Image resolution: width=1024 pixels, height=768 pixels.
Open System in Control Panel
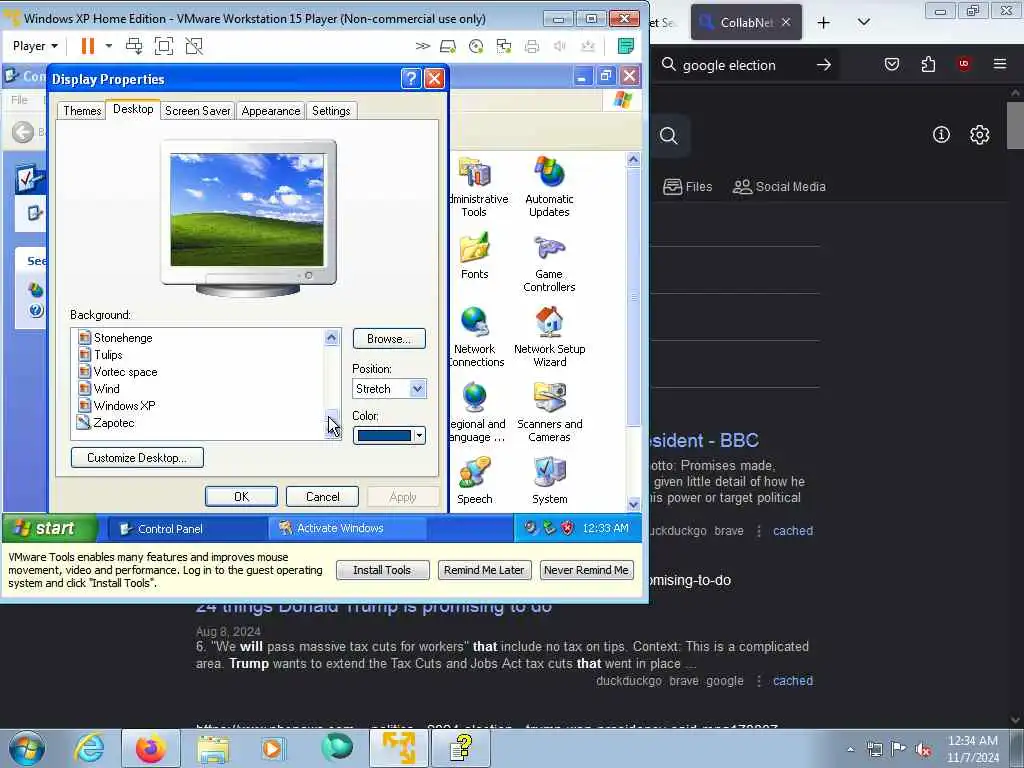(550, 482)
